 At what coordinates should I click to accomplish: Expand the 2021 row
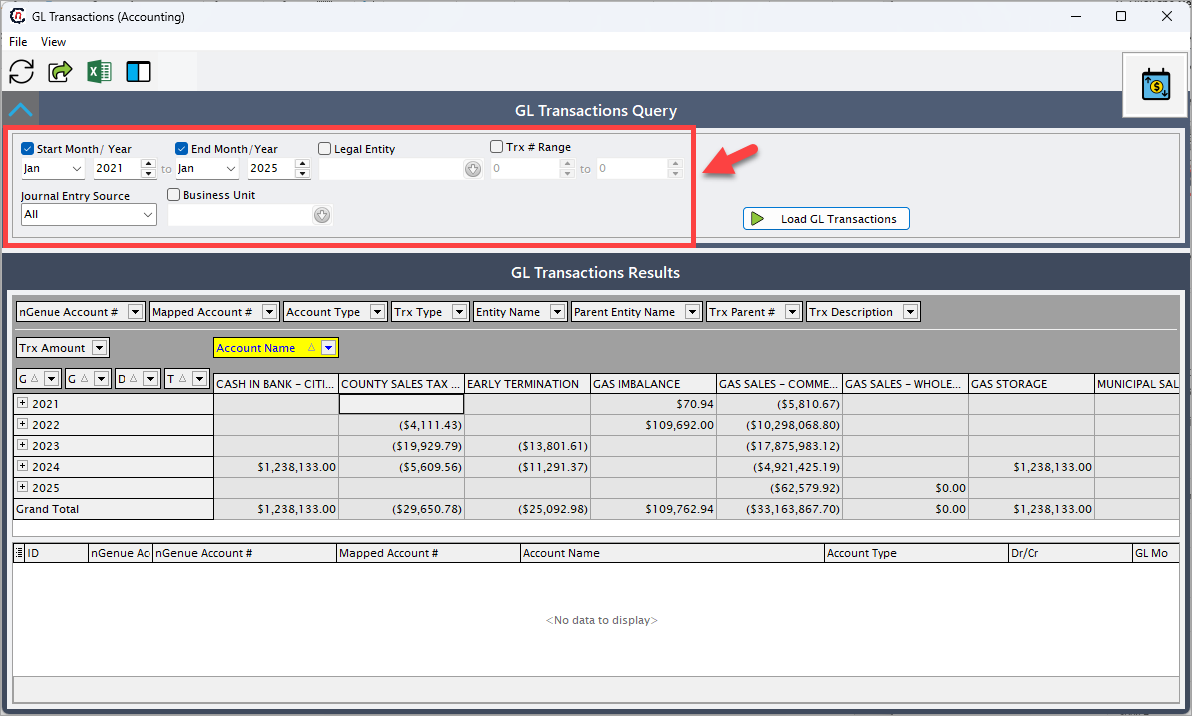23,403
